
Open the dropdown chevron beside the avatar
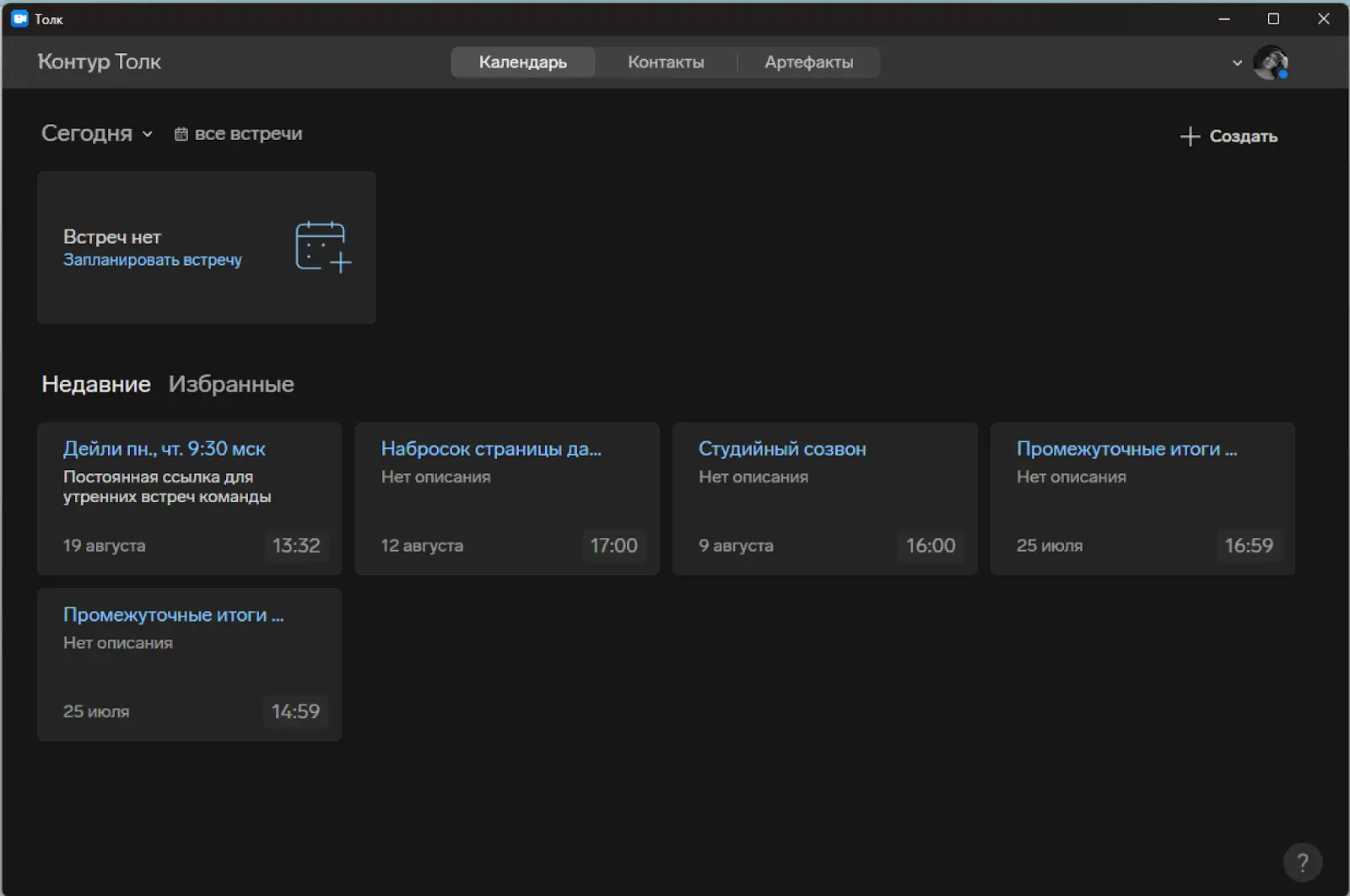1237,62
